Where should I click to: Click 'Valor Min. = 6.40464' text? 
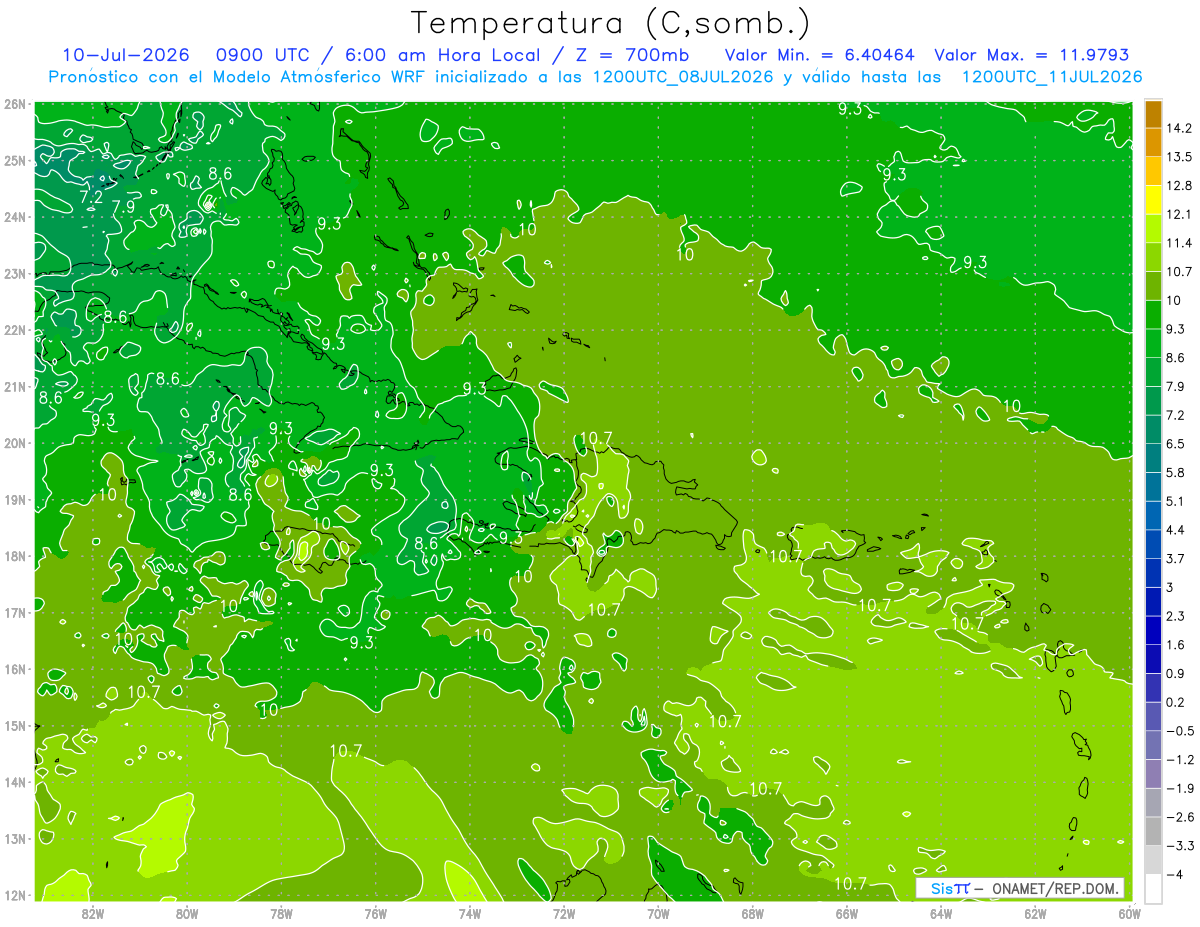(x=819, y=55)
